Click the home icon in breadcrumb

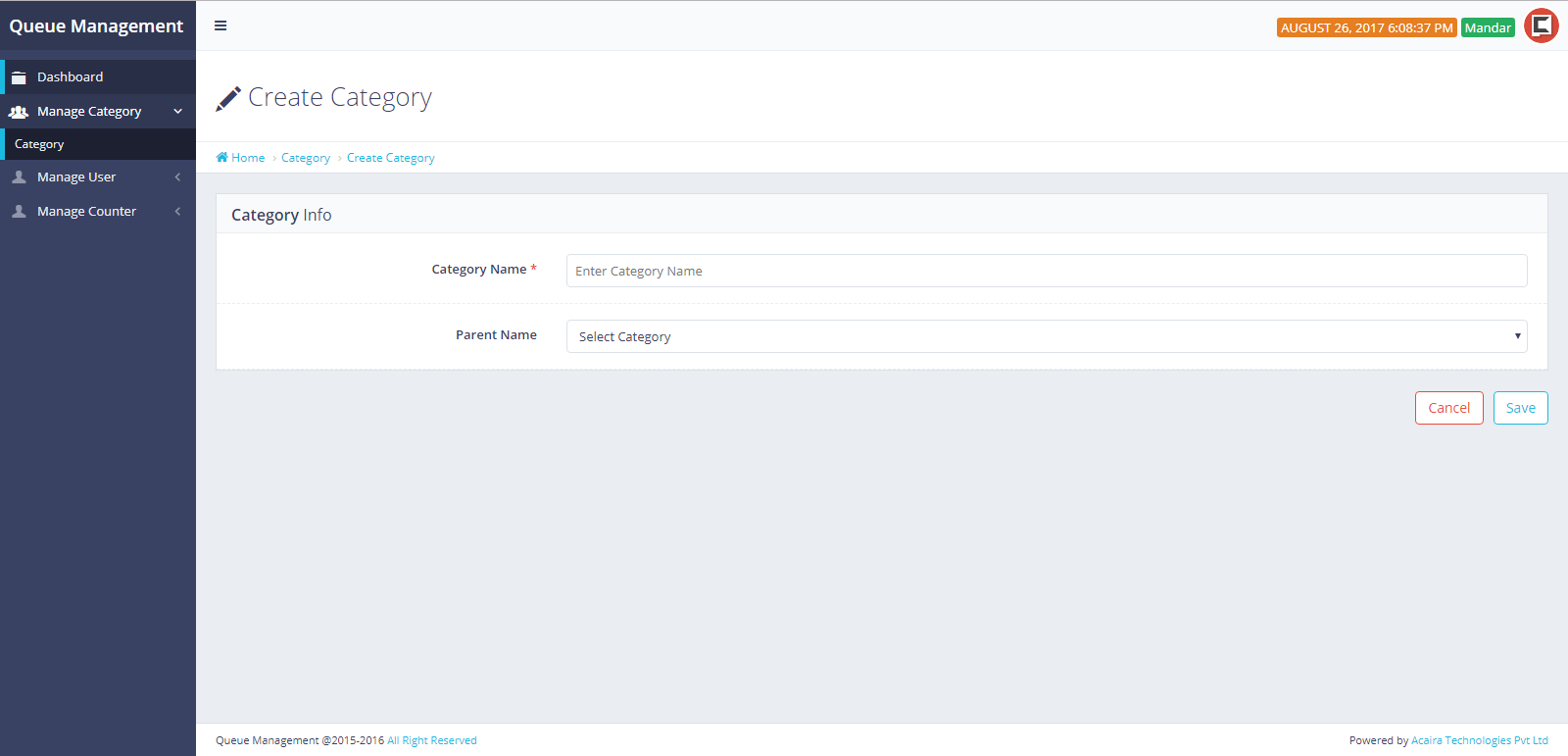click(x=222, y=158)
